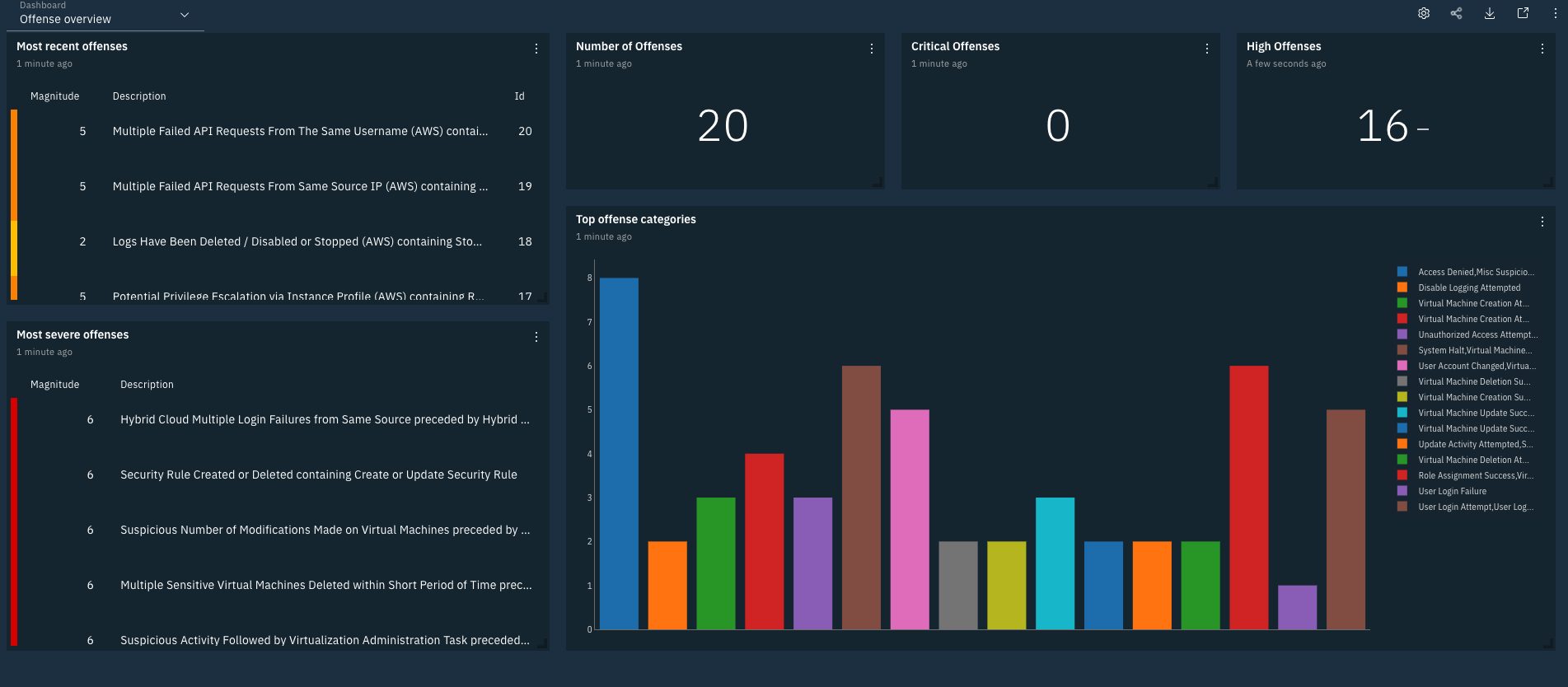
Task: Click the download dashboard icon
Action: 1490,13
